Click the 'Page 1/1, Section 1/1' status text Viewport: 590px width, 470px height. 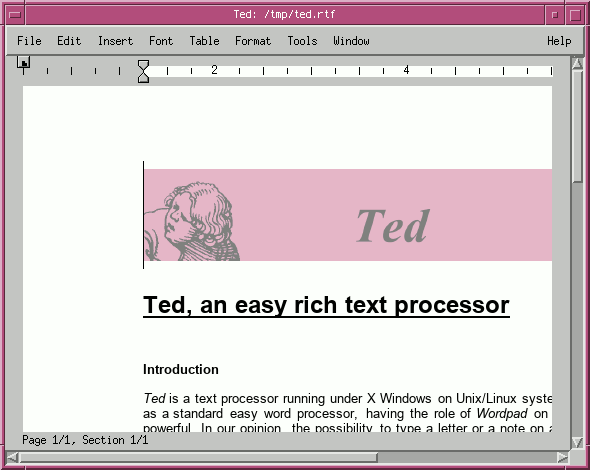85,440
